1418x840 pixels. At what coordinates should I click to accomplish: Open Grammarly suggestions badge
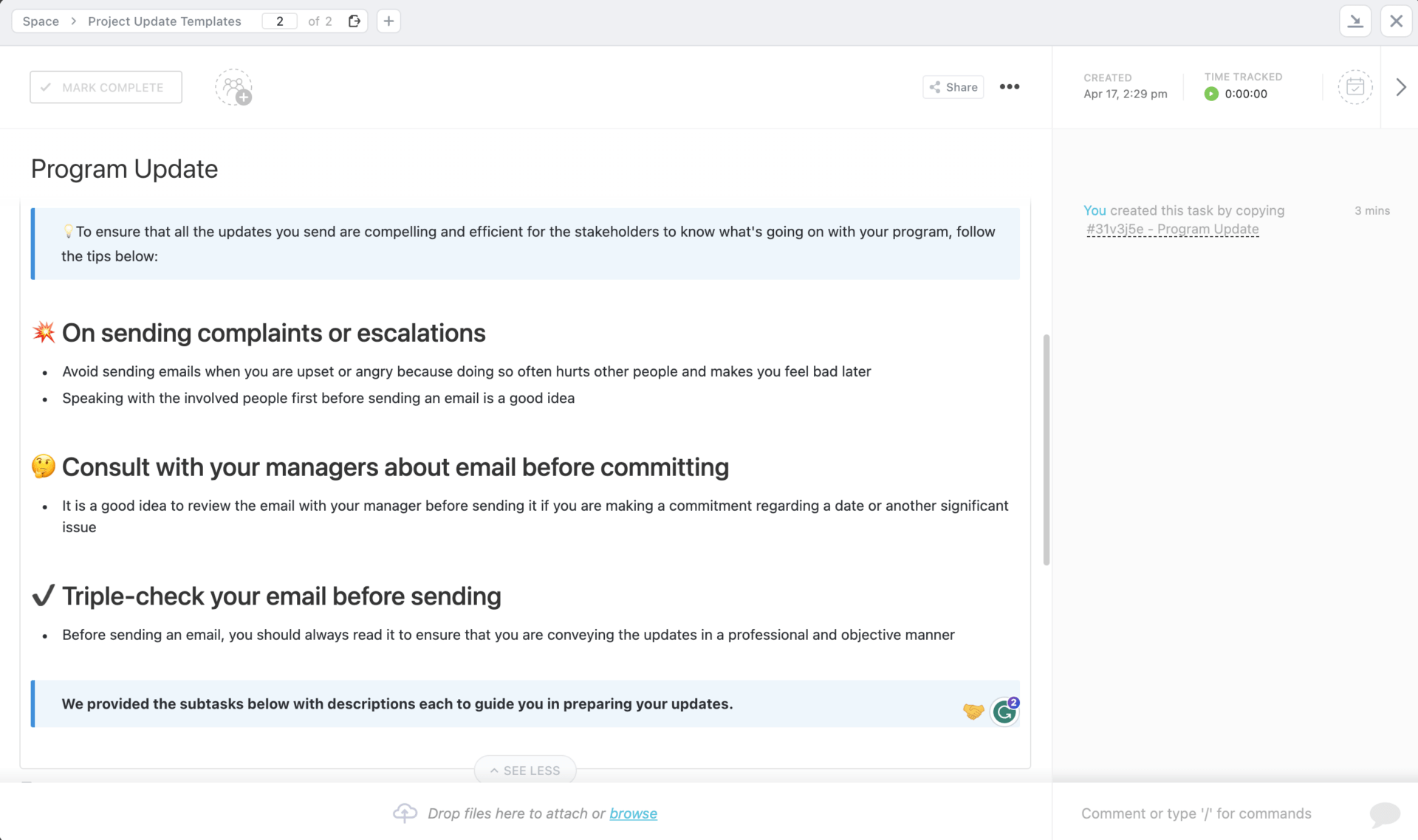(1004, 712)
